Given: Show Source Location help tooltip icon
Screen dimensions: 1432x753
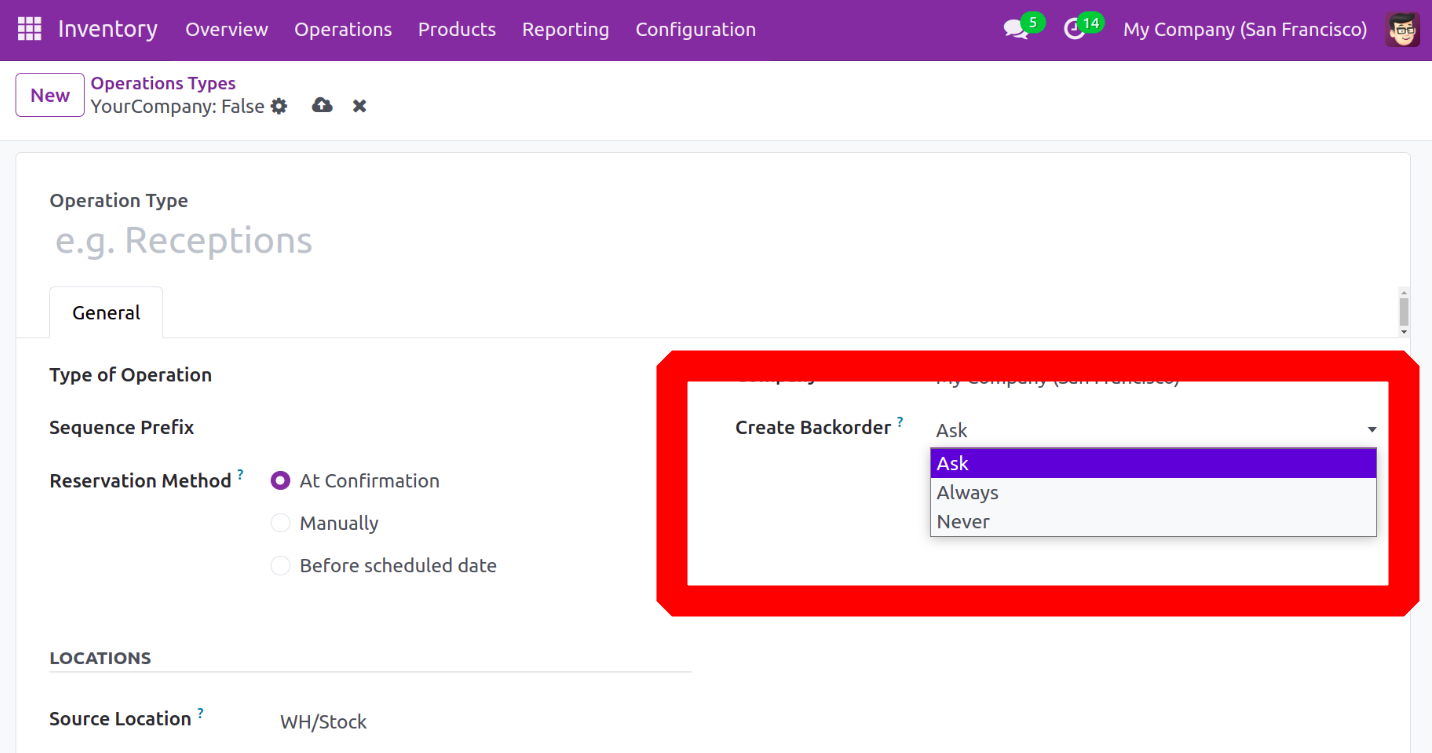Looking at the screenshot, I should 200,713.
